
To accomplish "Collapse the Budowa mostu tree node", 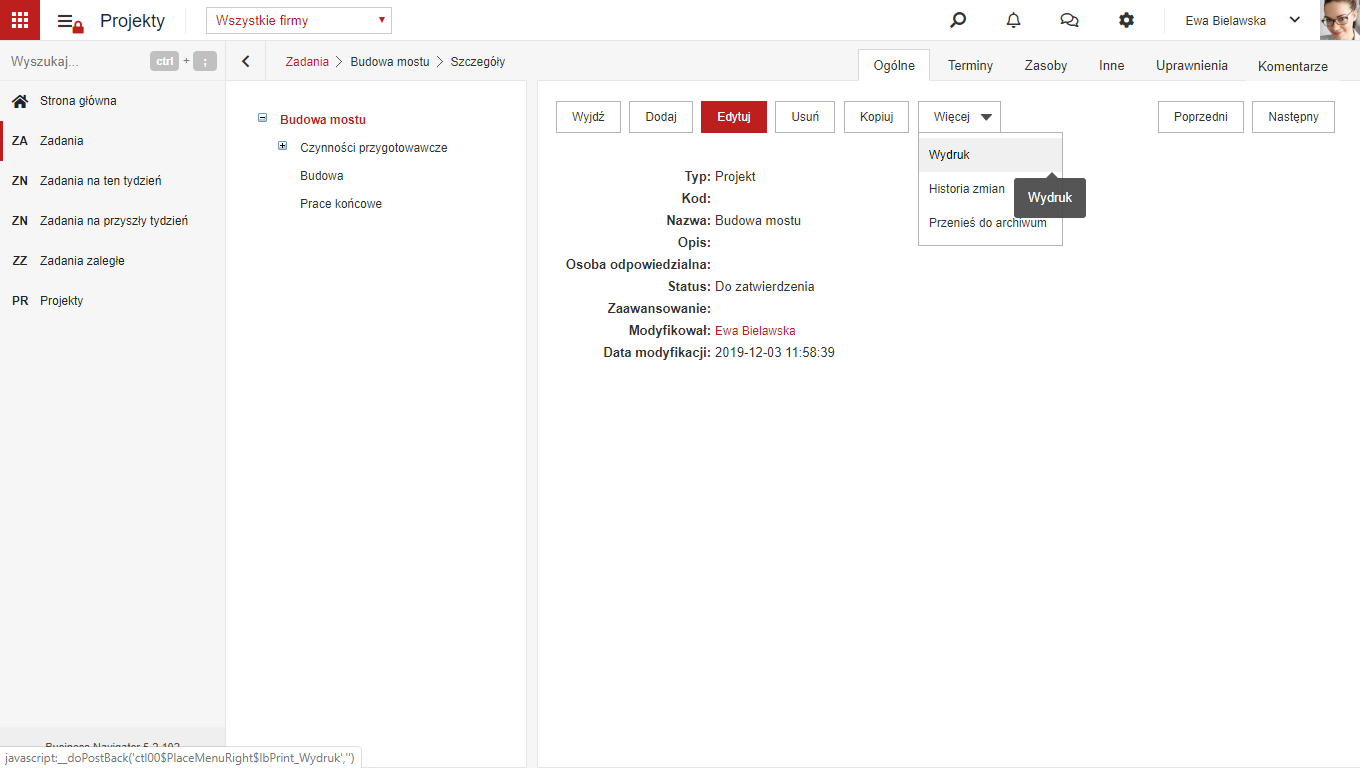I will pyautogui.click(x=263, y=118).
